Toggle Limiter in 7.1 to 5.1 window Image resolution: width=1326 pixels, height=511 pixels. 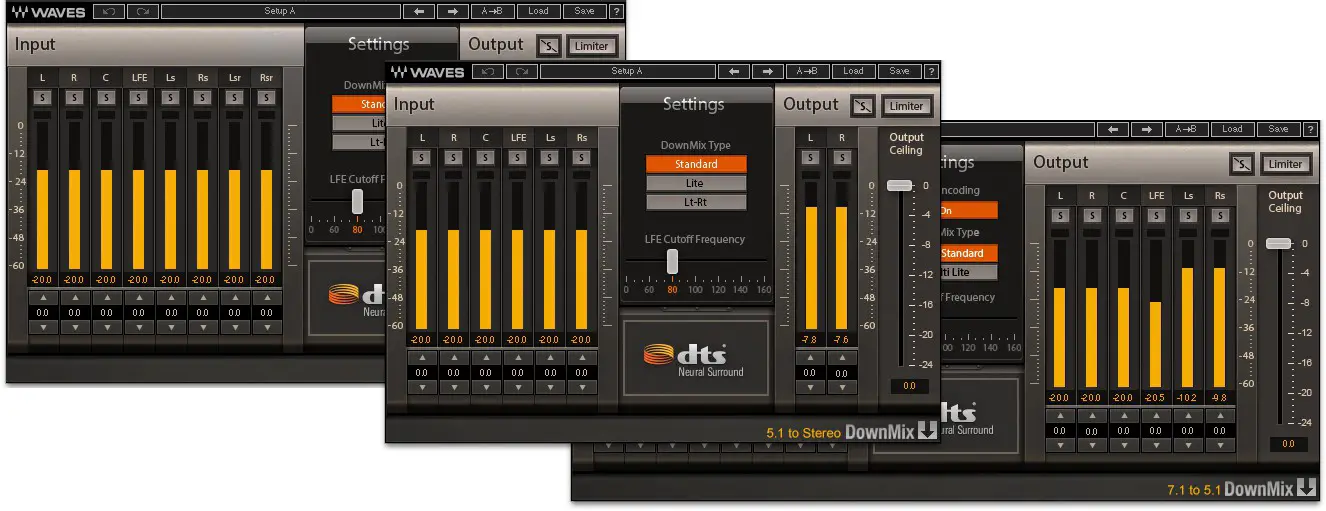[x=1286, y=164]
